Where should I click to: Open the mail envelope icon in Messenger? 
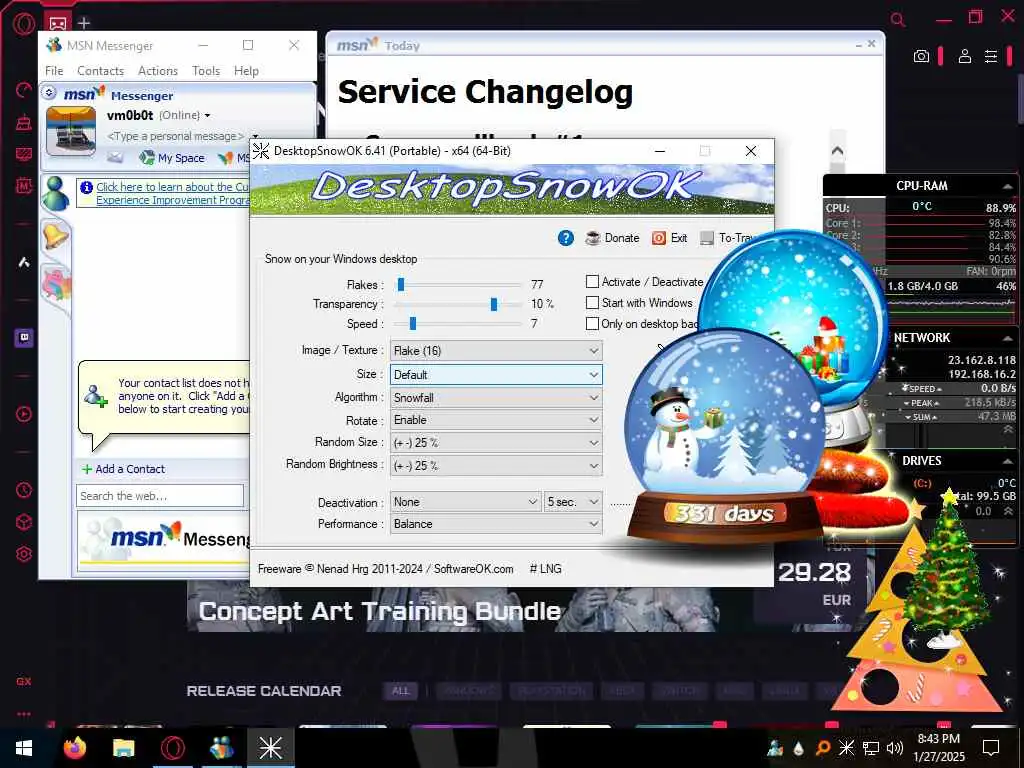(x=115, y=157)
